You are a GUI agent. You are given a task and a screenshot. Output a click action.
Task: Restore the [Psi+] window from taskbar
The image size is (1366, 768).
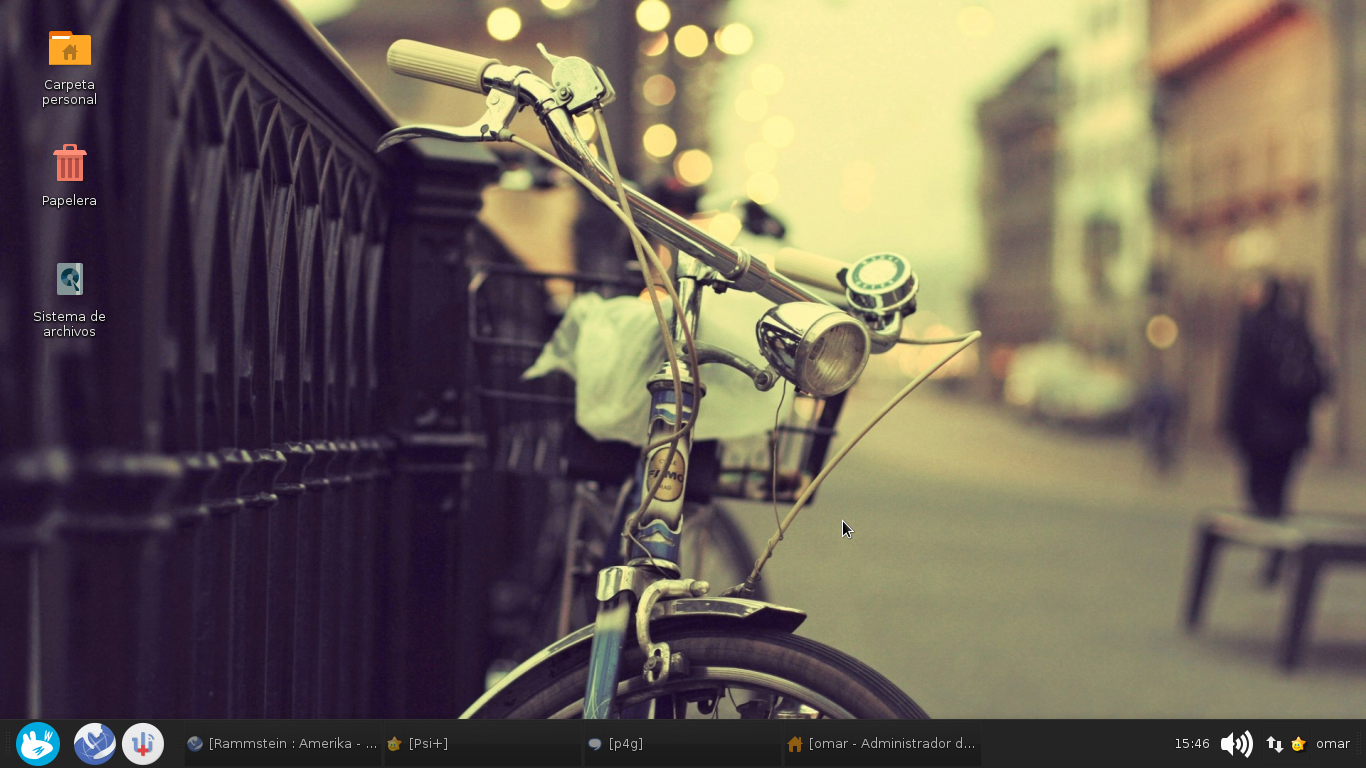click(482, 744)
